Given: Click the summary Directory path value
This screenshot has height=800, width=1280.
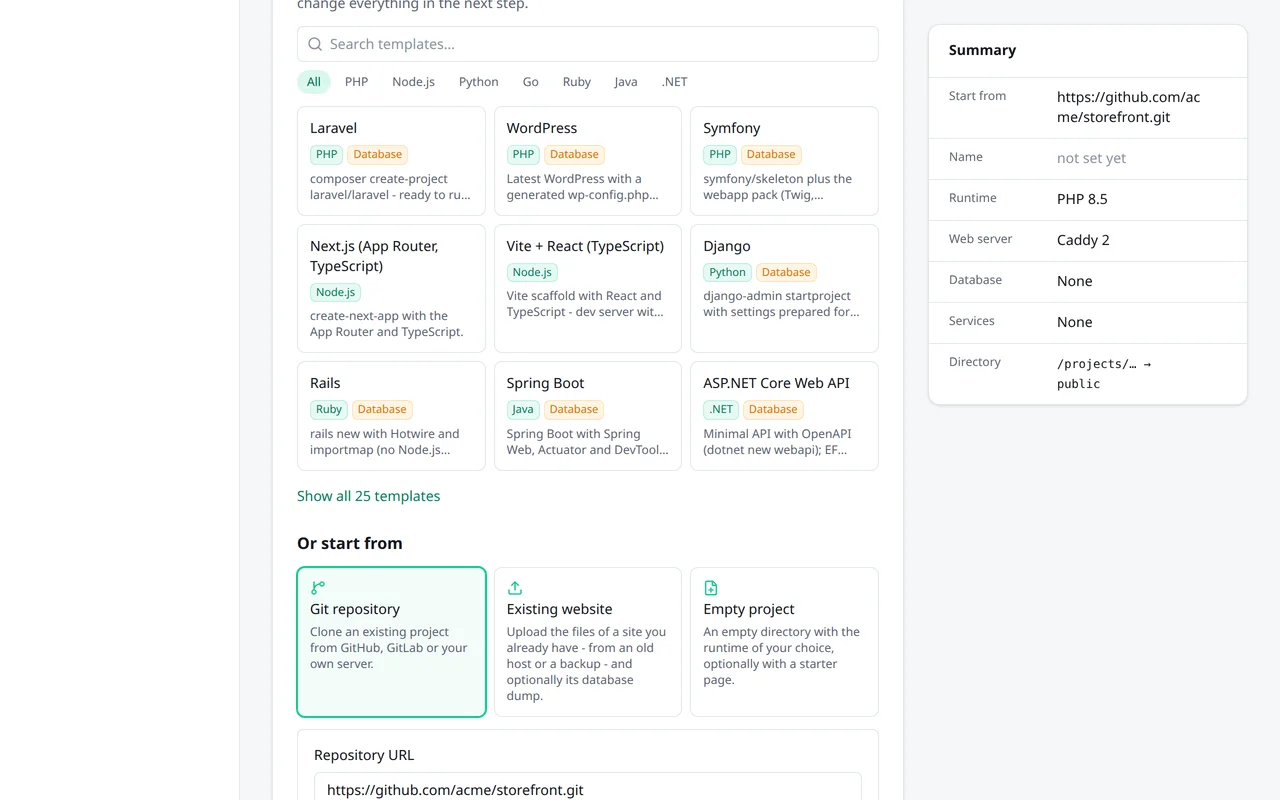Looking at the screenshot, I should pyautogui.click(x=1104, y=374).
